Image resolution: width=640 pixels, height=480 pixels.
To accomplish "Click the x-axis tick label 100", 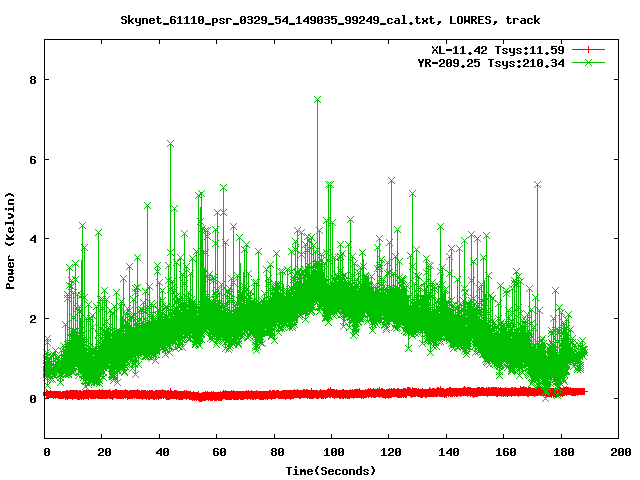I will coord(332,453).
